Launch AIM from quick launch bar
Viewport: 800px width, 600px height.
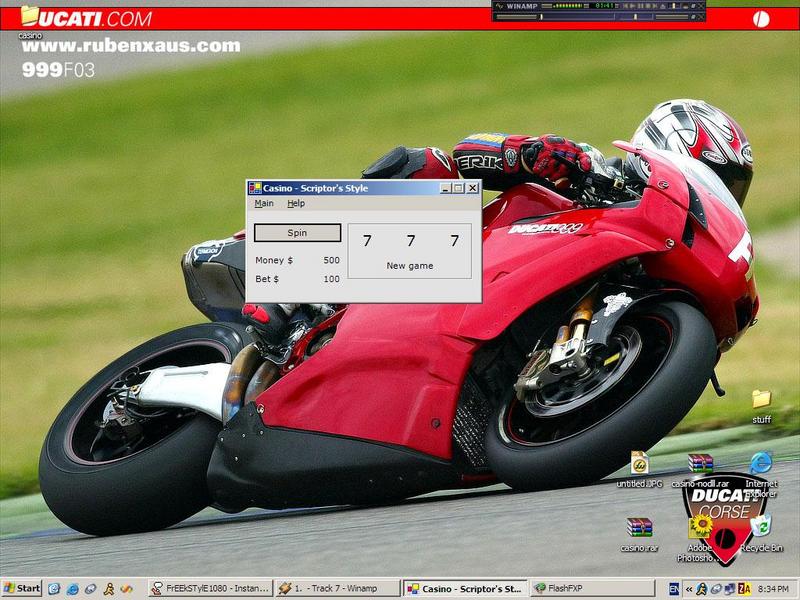click(x=109, y=589)
